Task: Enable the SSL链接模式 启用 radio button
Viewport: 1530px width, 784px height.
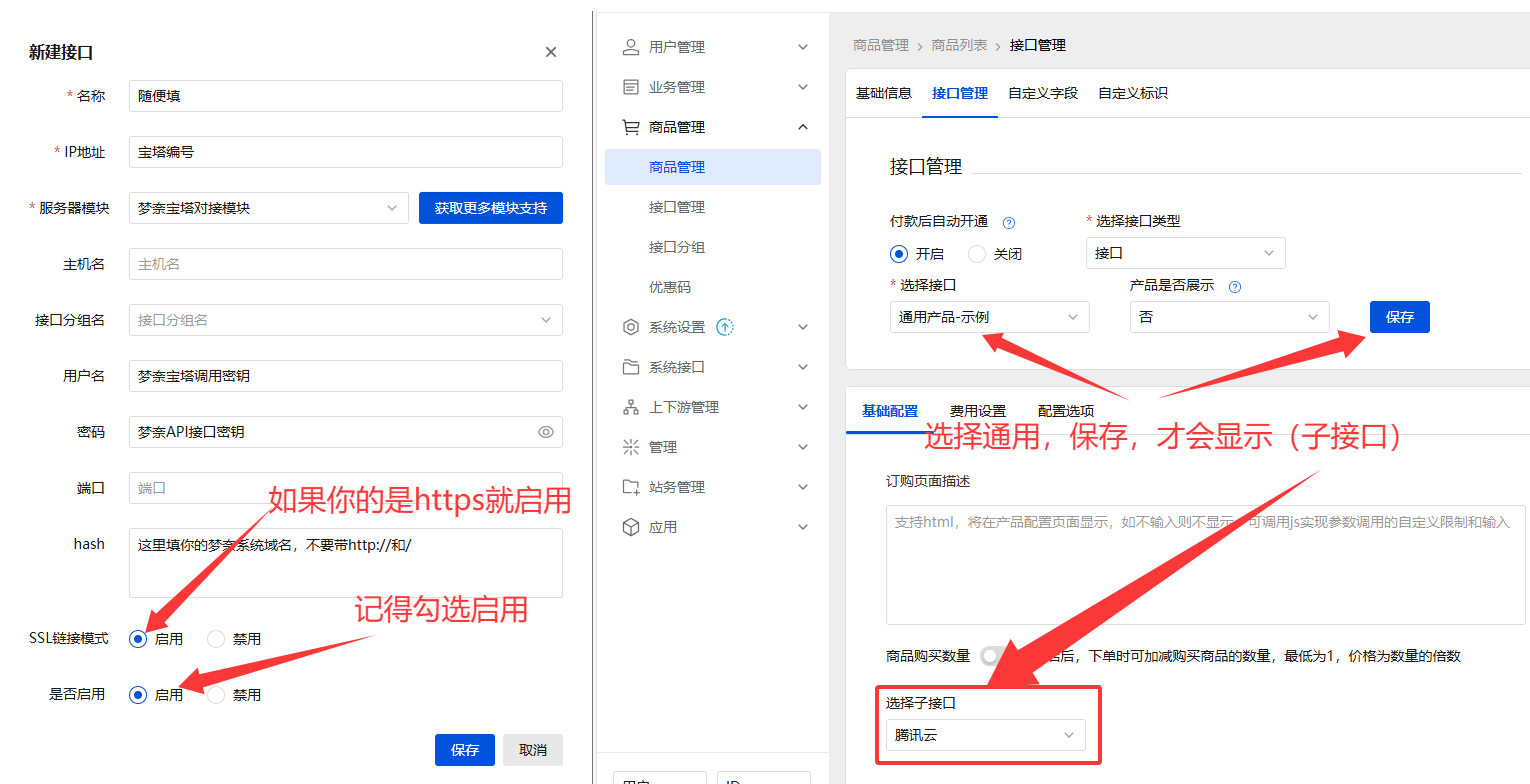Action: coord(137,638)
